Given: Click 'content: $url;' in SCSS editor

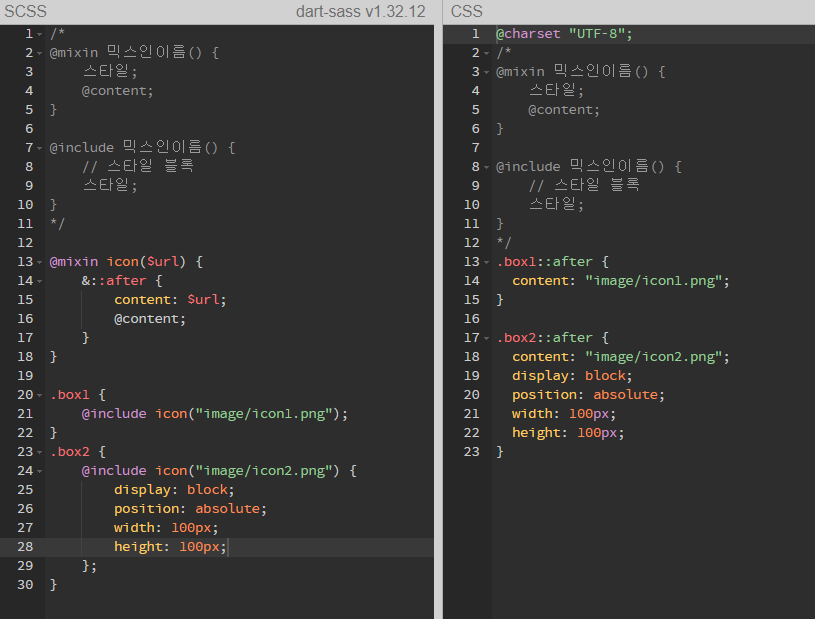Looking at the screenshot, I should (170, 299).
